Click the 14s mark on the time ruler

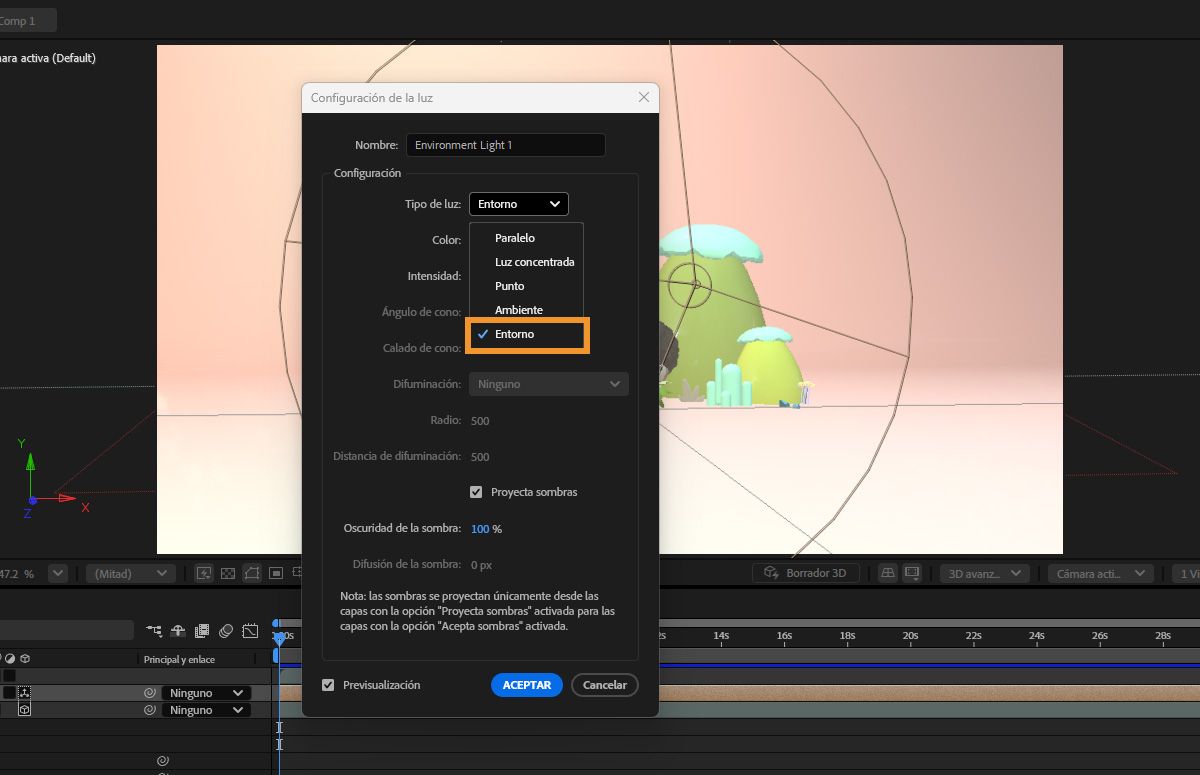coord(721,635)
